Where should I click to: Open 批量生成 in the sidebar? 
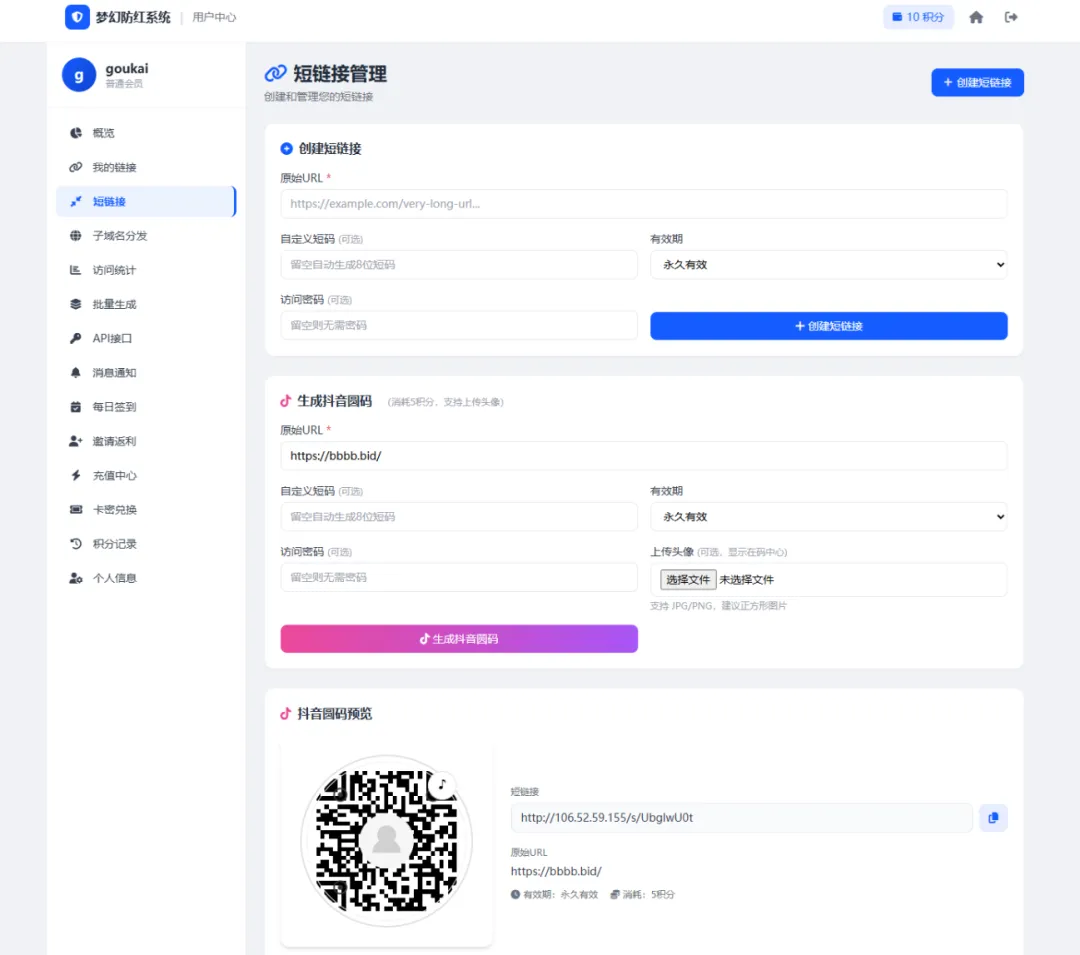(x=146, y=304)
